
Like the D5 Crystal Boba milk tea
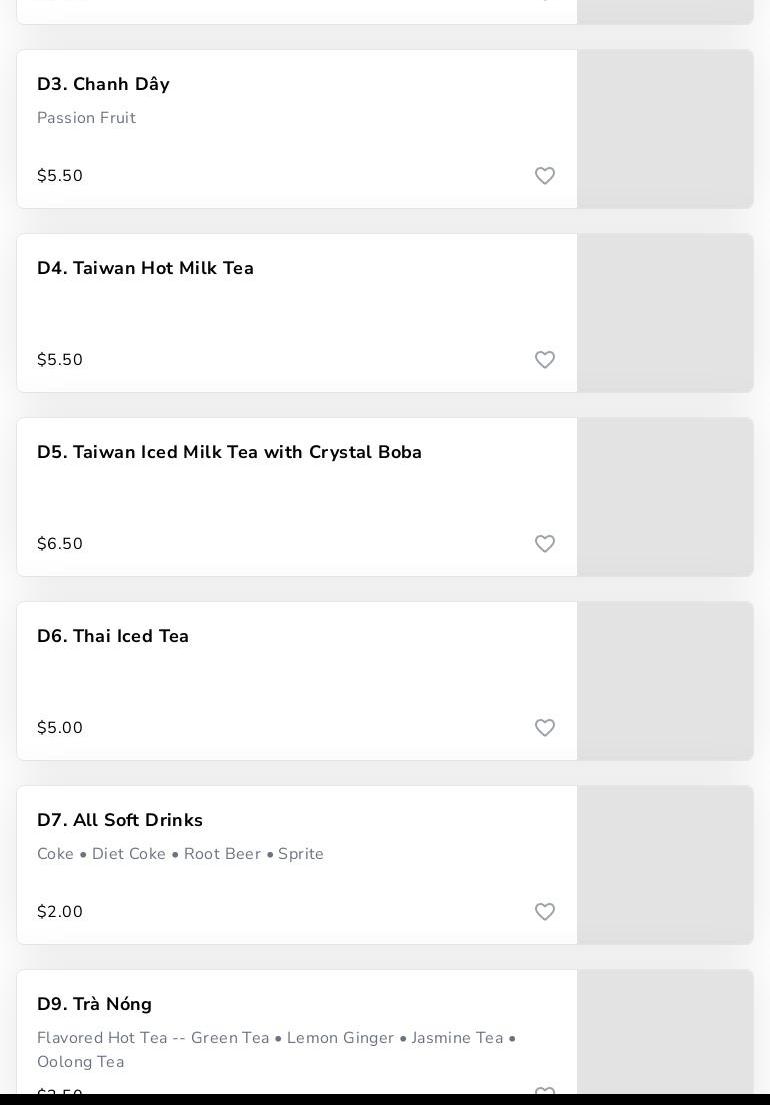pos(545,544)
